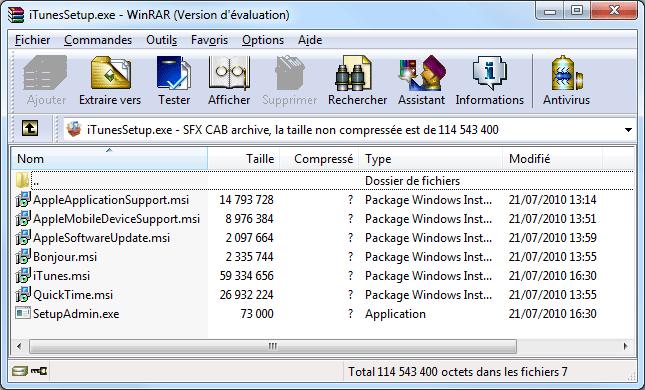Screen dimensions: 645x390
Task: Click the scrollbar left arrow
Action: tap(19, 346)
